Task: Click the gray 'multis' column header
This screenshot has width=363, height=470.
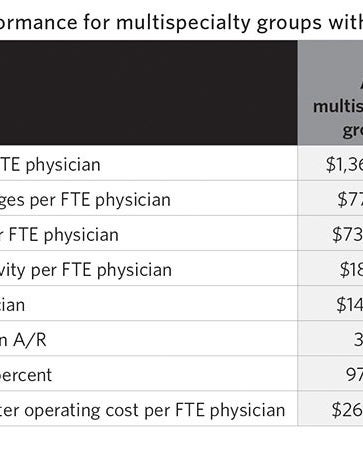Action: [330, 93]
